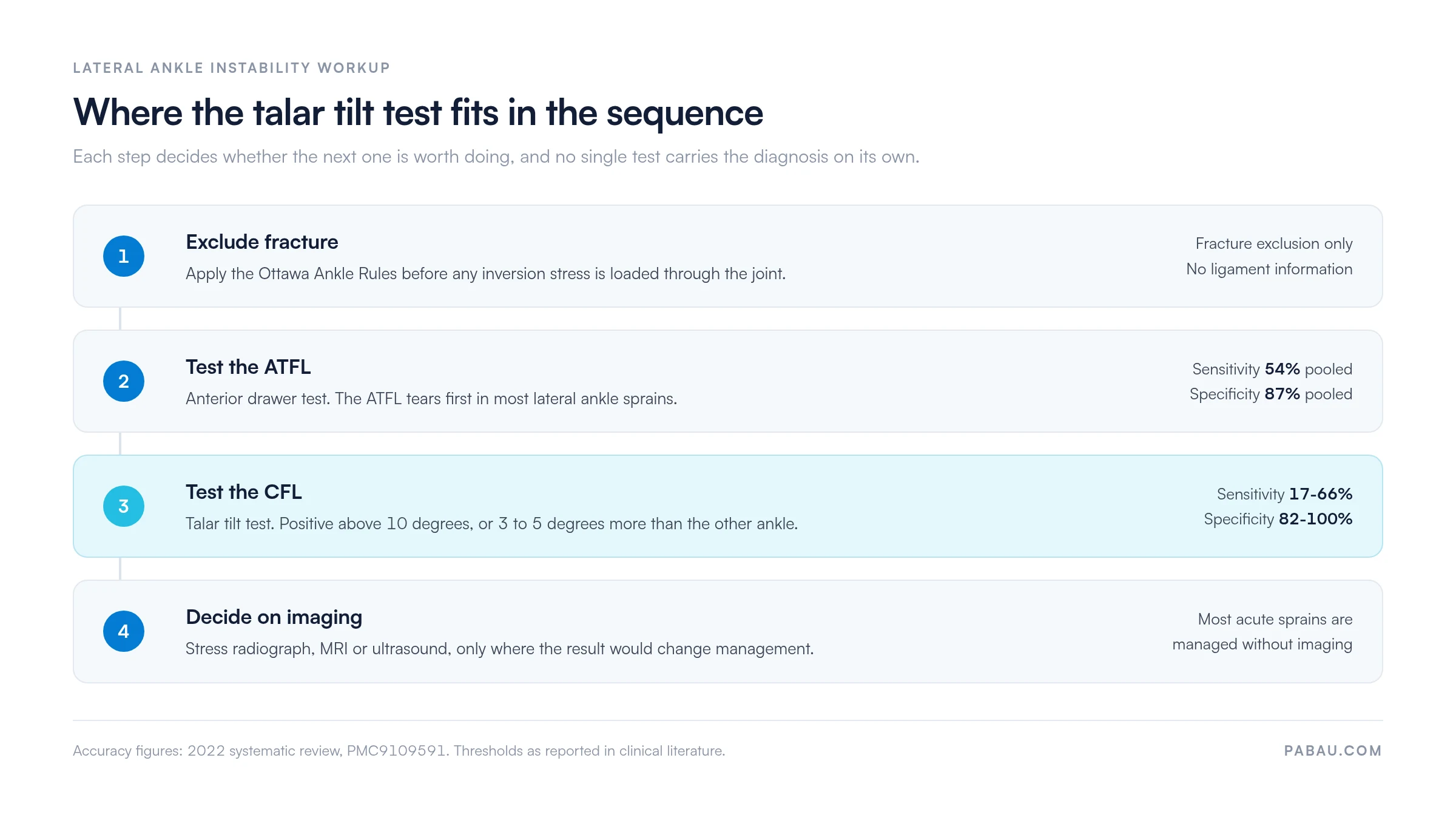
Task: Click 'Lateral Ankle Instability Workup' label
Action: pyautogui.click(x=231, y=68)
